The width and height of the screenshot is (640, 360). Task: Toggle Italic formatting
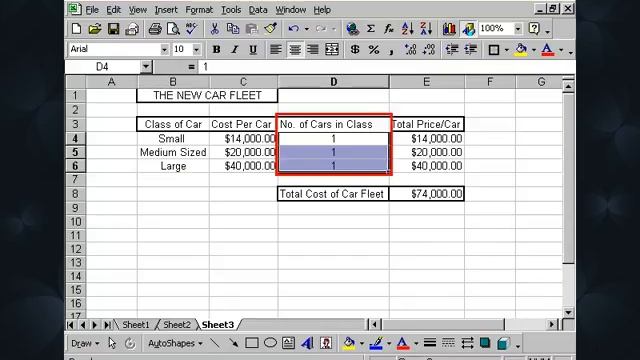point(234,50)
